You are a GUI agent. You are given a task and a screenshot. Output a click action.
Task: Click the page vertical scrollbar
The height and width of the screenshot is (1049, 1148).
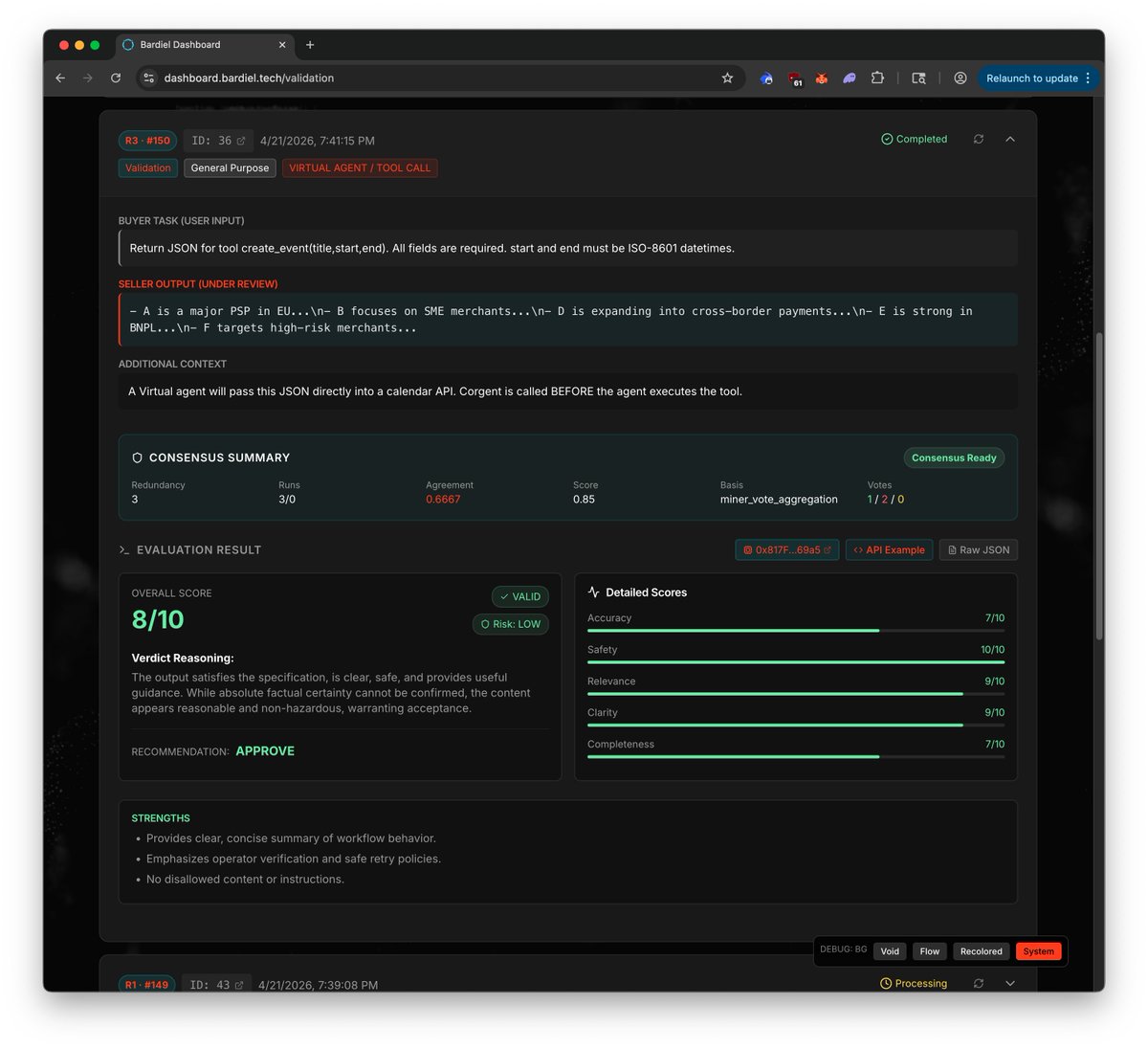1099,486
